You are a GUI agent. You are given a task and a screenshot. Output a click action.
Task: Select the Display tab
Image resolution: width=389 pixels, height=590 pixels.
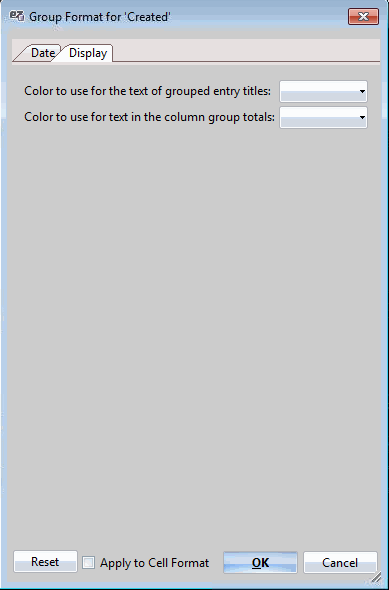click(x=88, y=53)
